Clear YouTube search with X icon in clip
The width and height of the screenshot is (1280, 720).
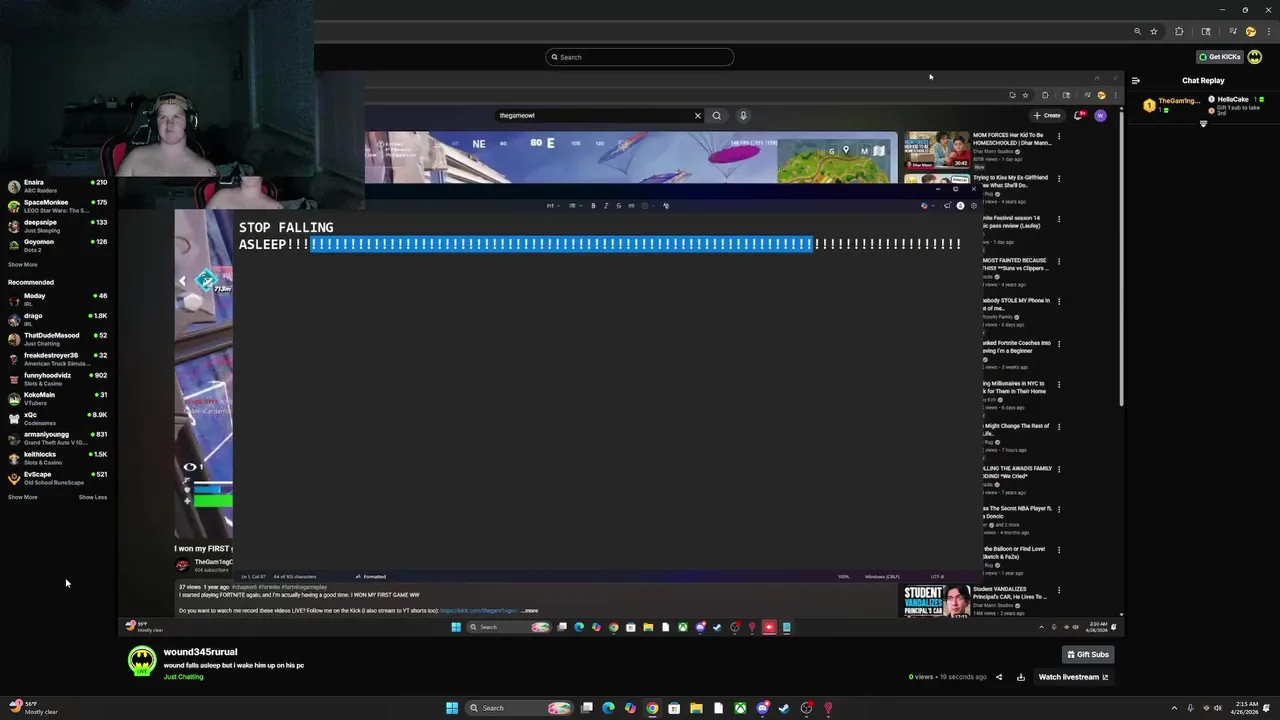(x=698, y=116)
